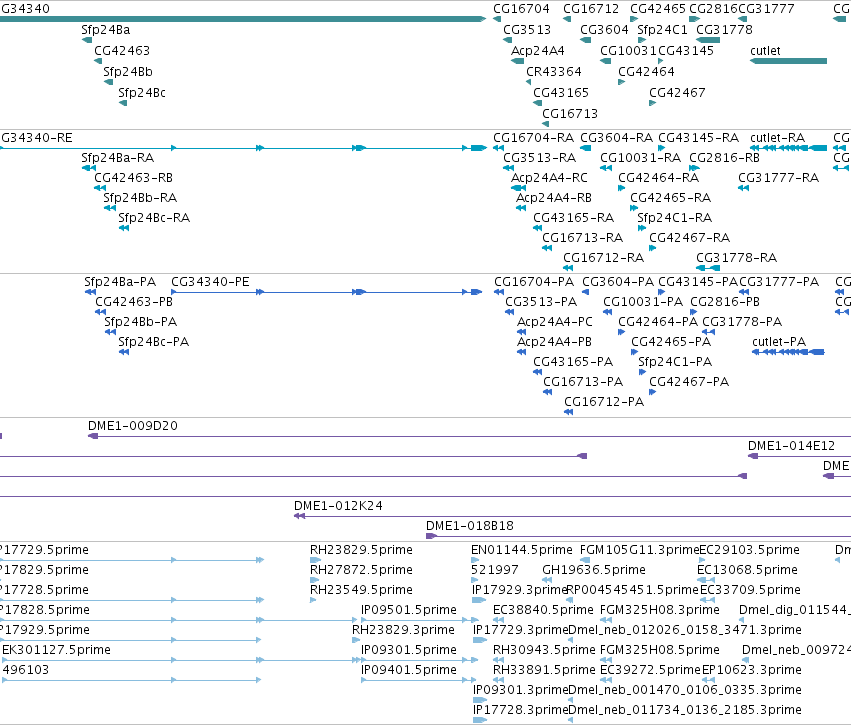Click the CG43165-RA transcript label
The height and width of the screenshot is (725, 851).
point(573,218)
